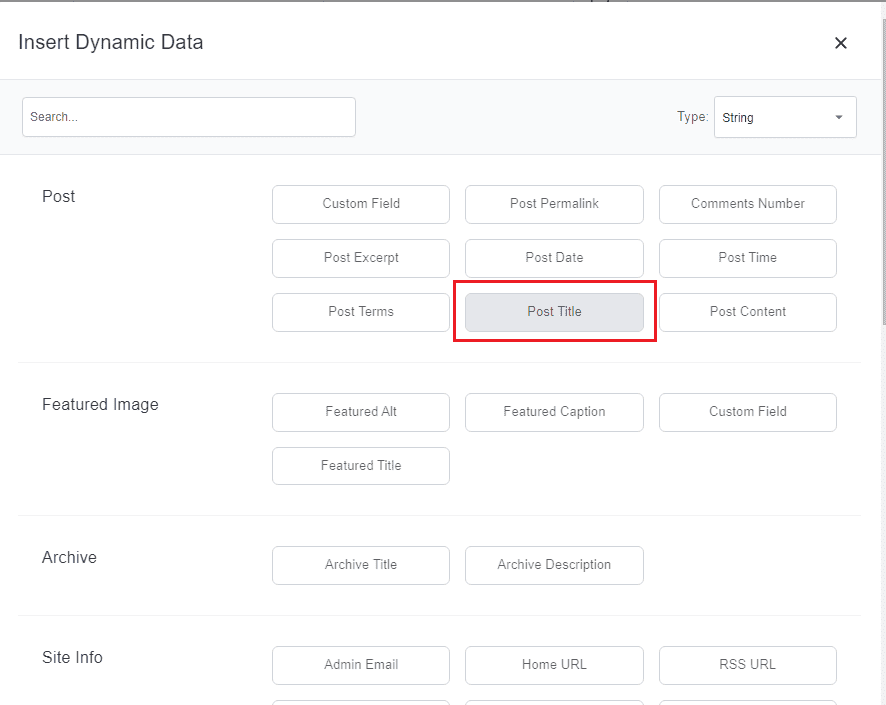Select Custom Field under Featured Image
Image resolution: width=886 pixels, height=705 pixels.
[x=748, y=412]
